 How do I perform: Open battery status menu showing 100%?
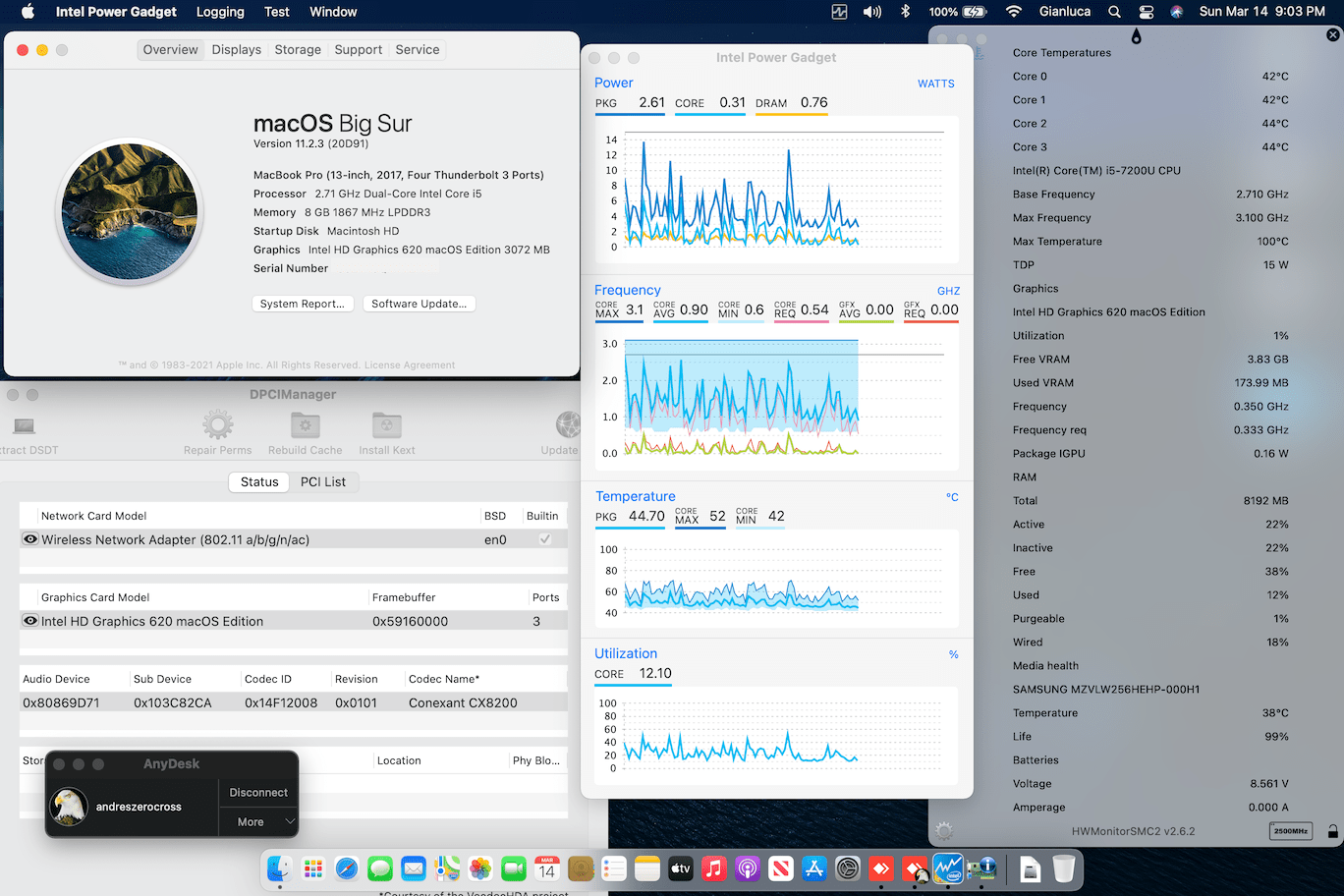958,12
